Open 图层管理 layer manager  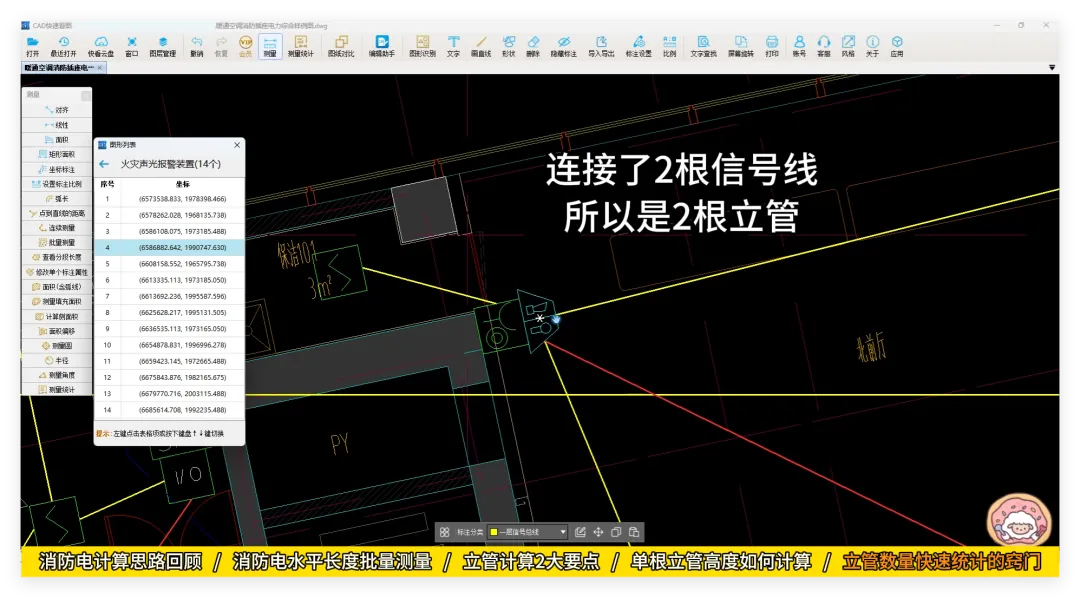click(163, 46)
